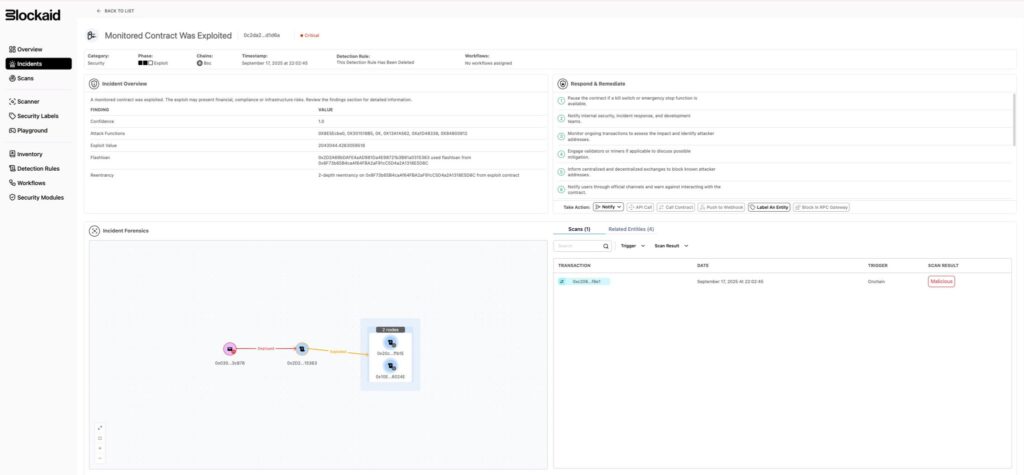Switch to the Scans (1) tab
Viewport: 1024px width, 475px height.
(x=579, y=229)
